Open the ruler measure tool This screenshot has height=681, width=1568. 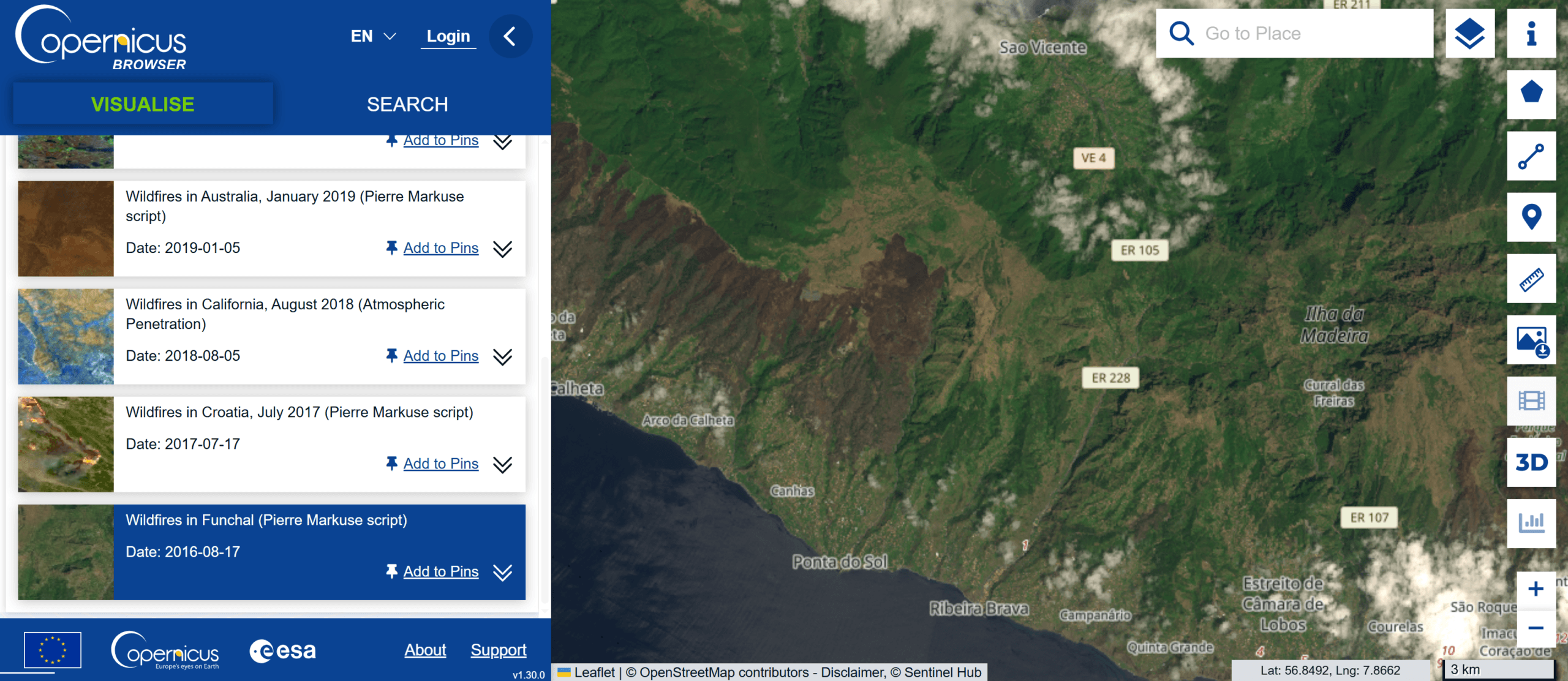click(1531, 279)
